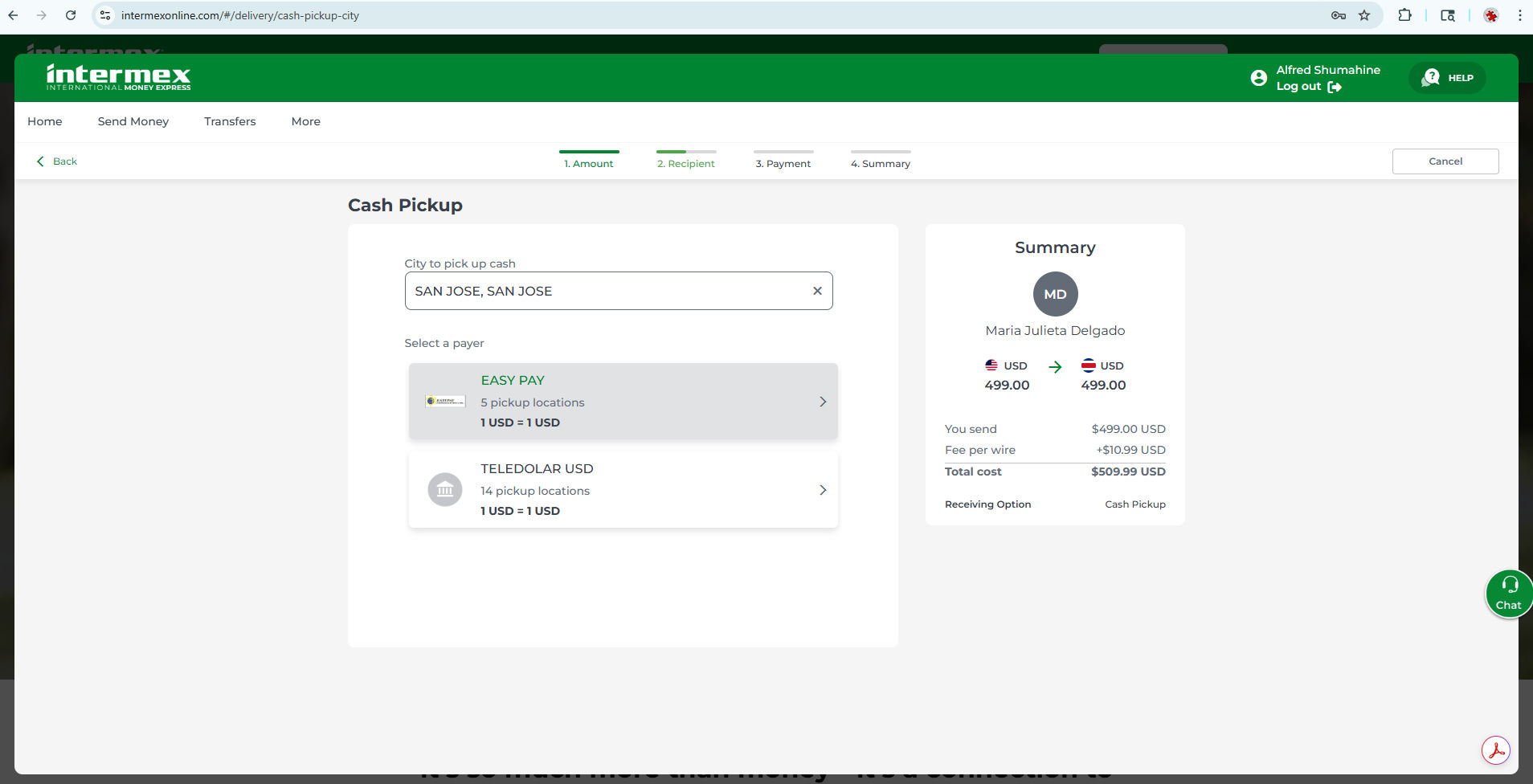
Task: Open the More navigation menu
Action: coord(305,121)
